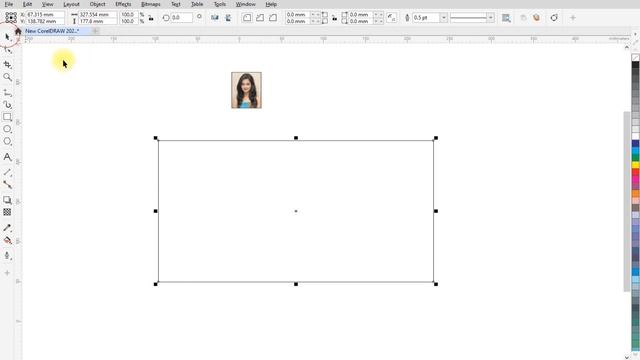Click the vertical scrollbar of canvas

pos(627,202)
